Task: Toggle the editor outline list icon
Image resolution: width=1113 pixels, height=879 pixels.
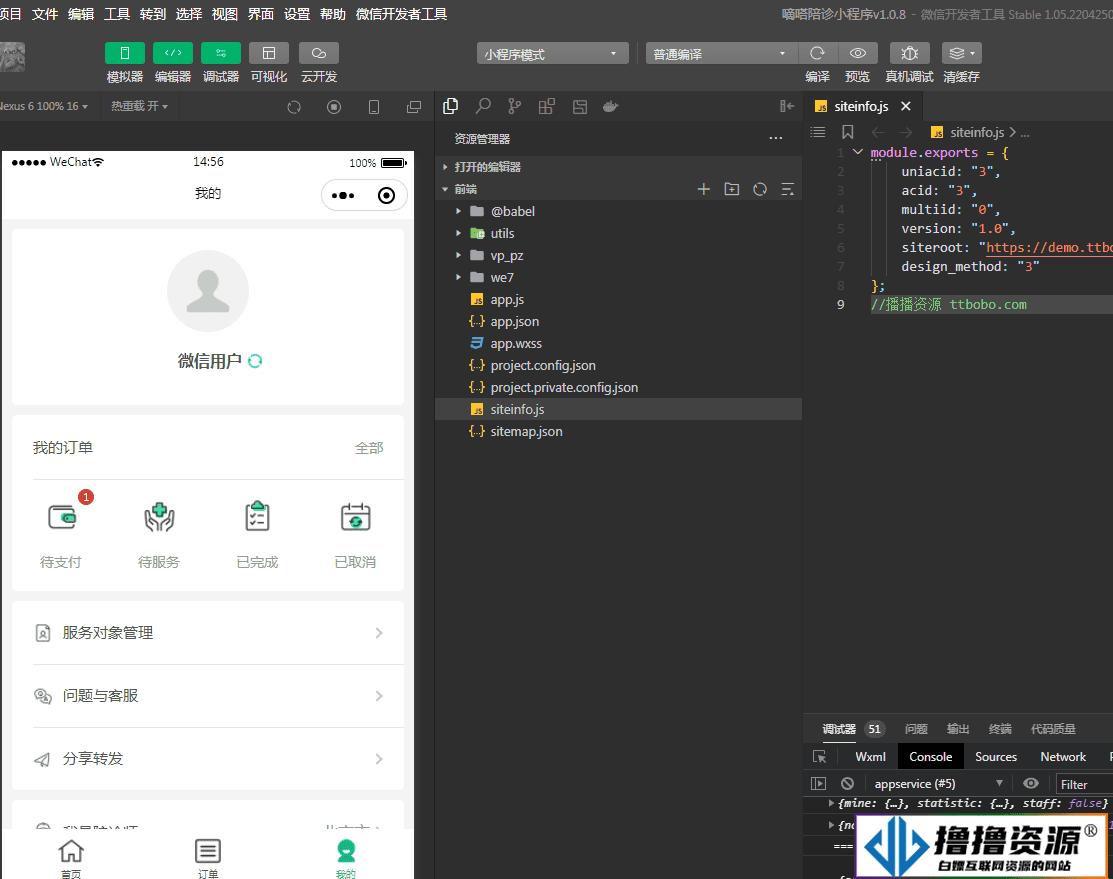Action: 818,132
